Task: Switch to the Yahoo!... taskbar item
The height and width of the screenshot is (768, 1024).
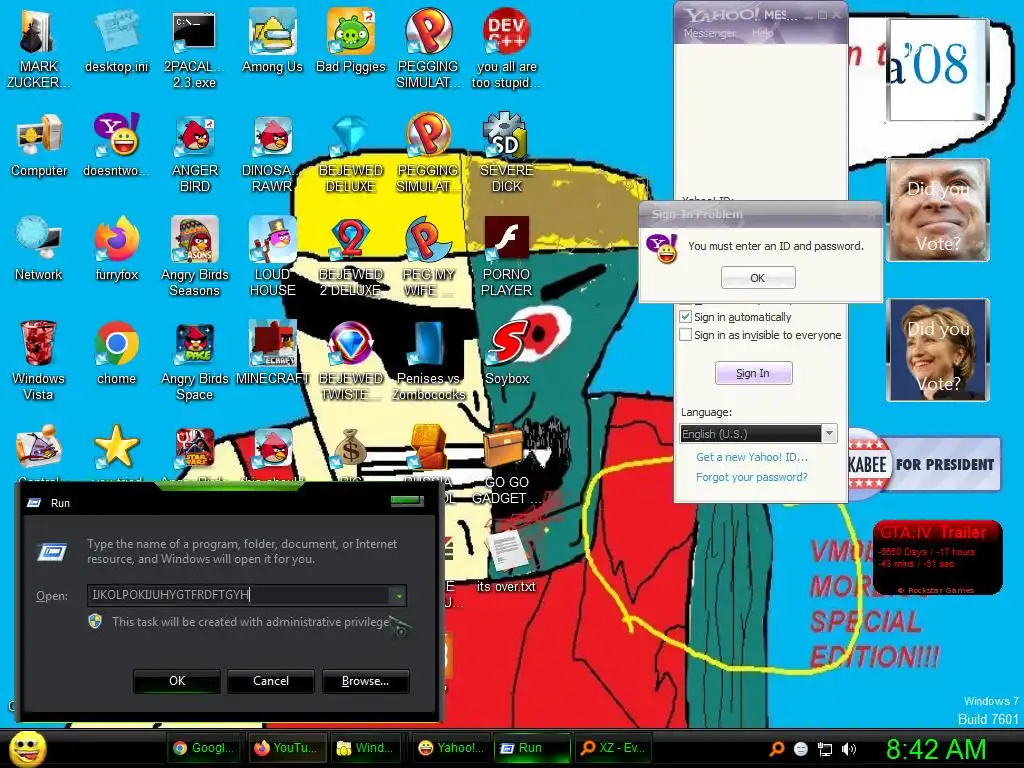Action: pos(450,748)
